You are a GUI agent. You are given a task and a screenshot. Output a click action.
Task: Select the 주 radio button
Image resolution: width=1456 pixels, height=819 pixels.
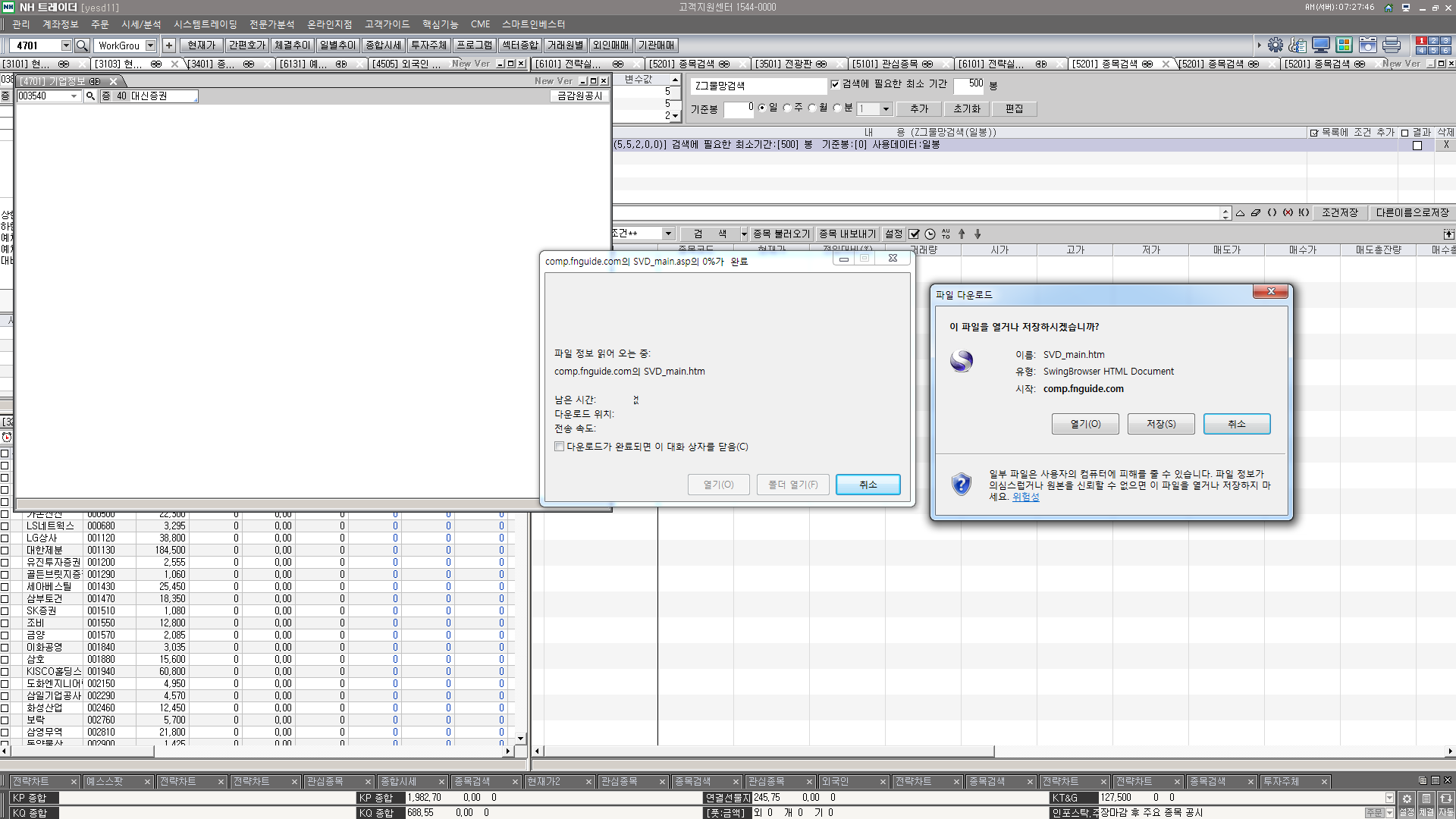[787, 108]
